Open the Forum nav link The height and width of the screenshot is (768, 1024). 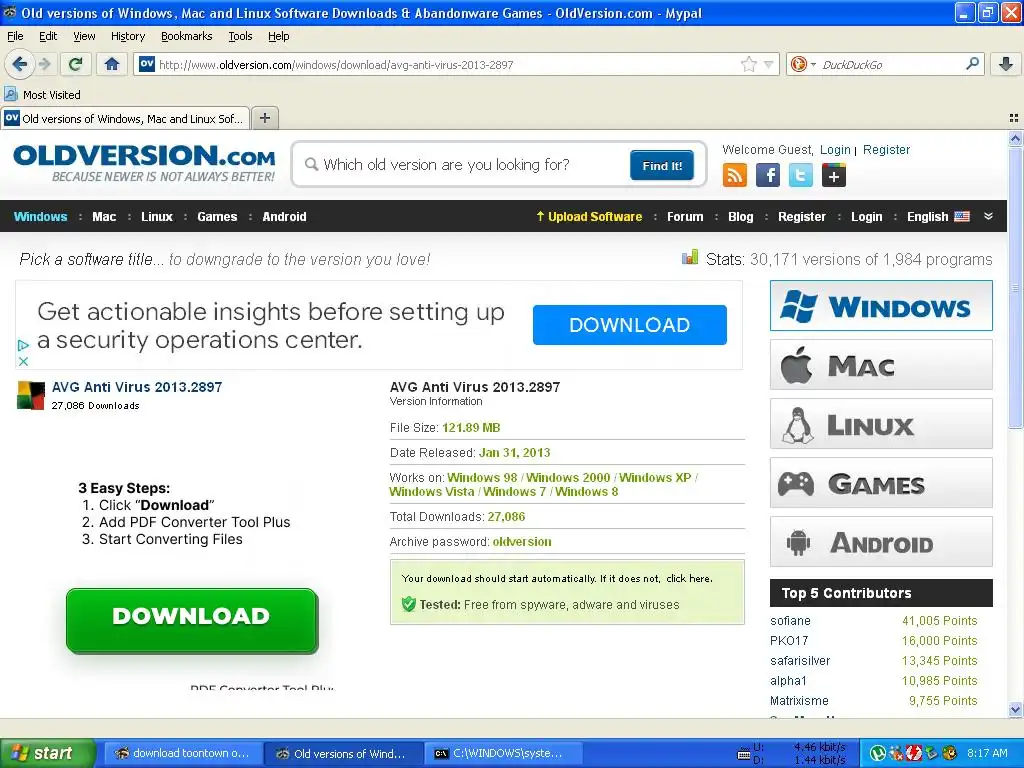(x=685, y=217)
